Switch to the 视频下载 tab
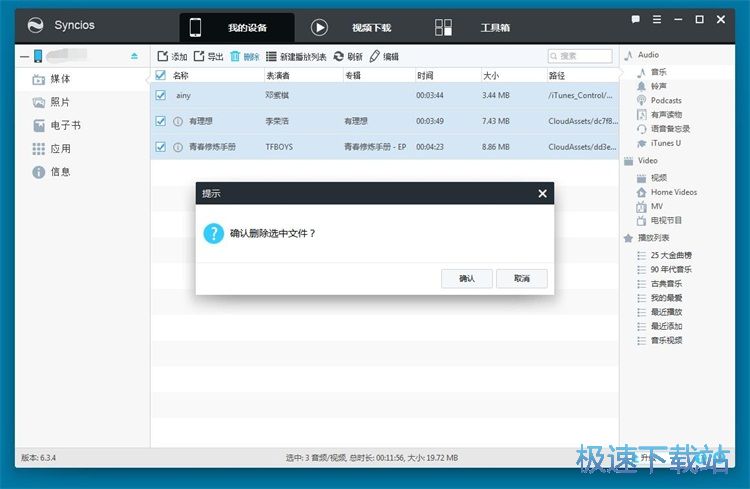The height and width of the screenshot is (489, 750). click(x=351, y=28)
